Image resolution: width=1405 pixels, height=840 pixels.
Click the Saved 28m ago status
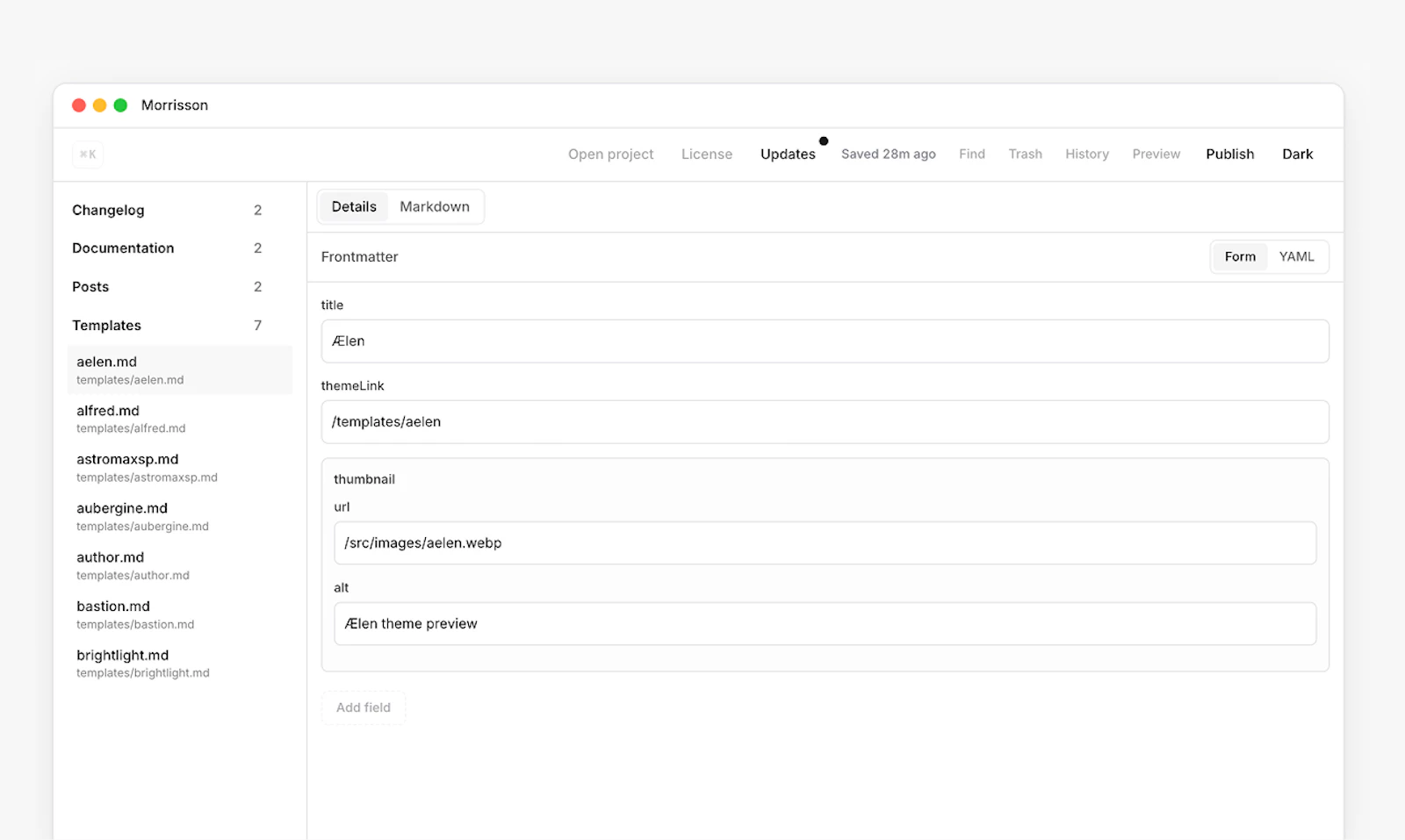tap(889, 154)
